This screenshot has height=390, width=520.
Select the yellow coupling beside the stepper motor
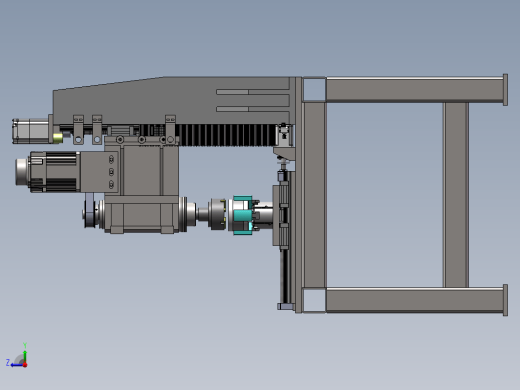click(57, 137)
